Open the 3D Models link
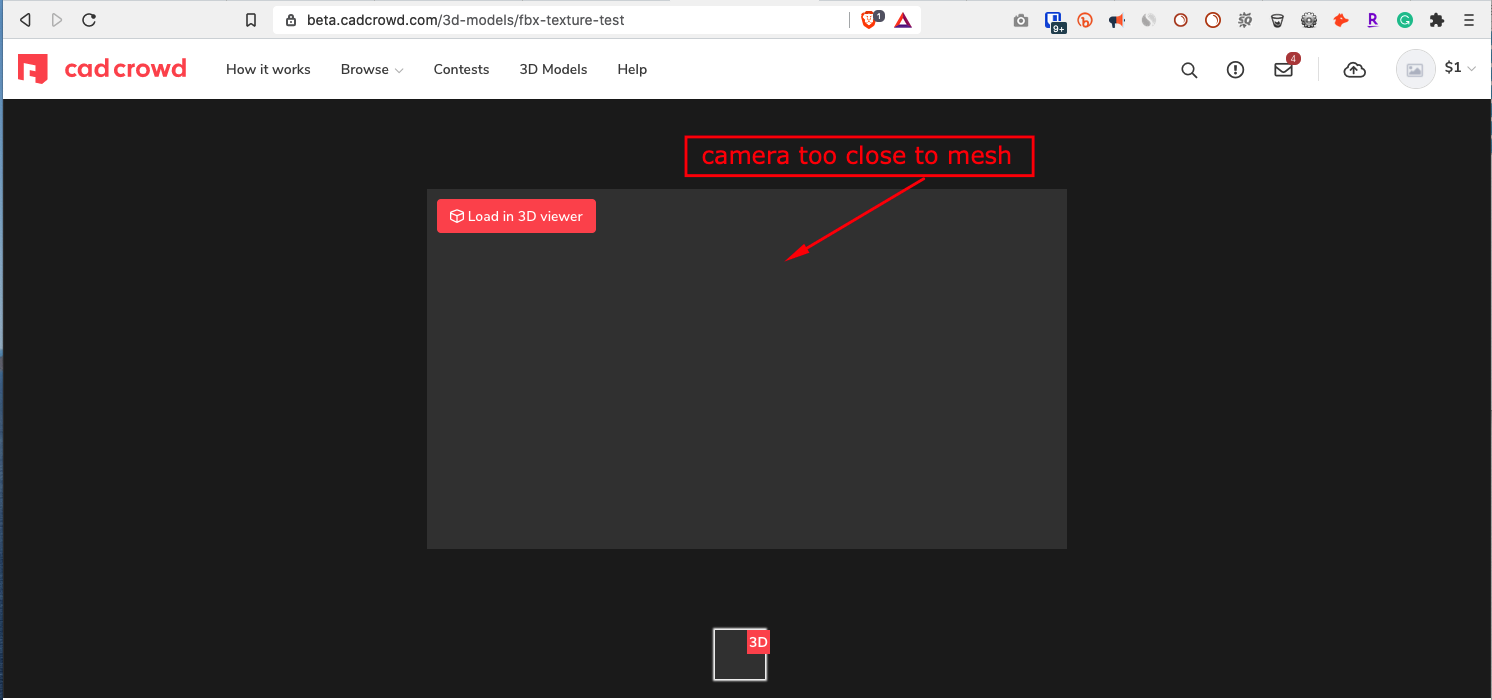Viewport: 1492px width, 700px height. point(553,70)
